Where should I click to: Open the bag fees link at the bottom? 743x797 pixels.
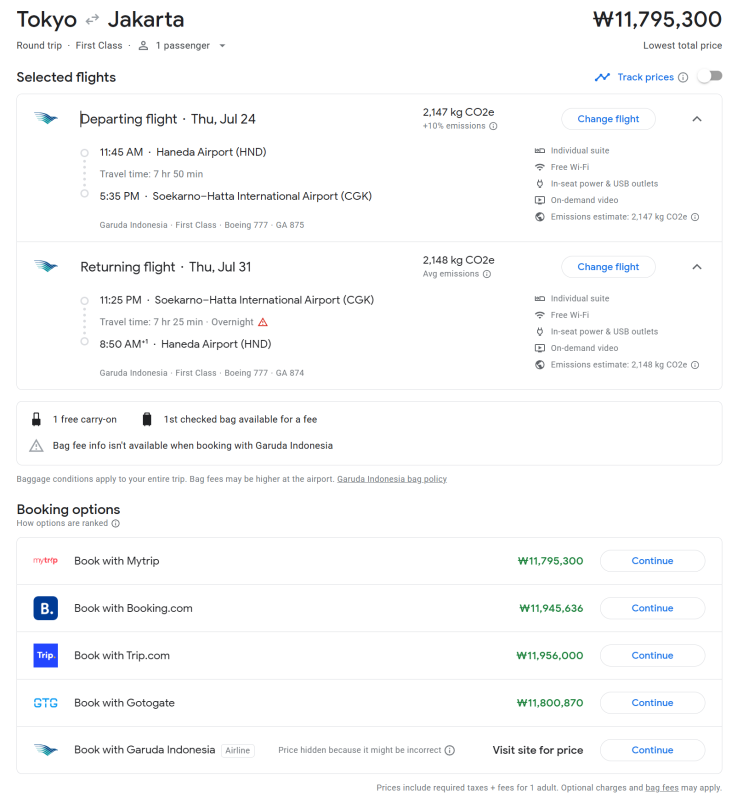(x=663, y=788)
